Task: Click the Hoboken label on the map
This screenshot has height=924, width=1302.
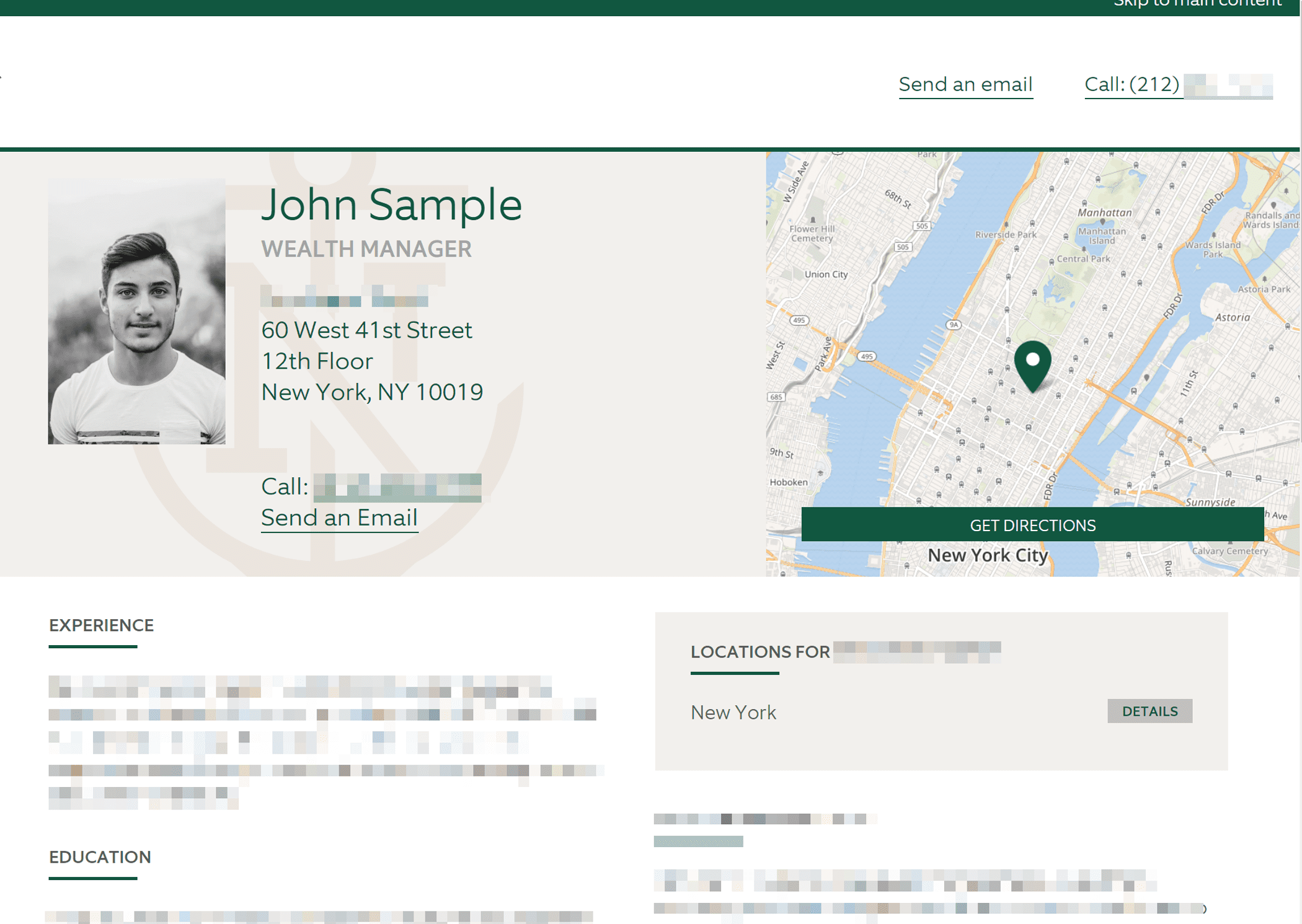Action: [788, 482]
